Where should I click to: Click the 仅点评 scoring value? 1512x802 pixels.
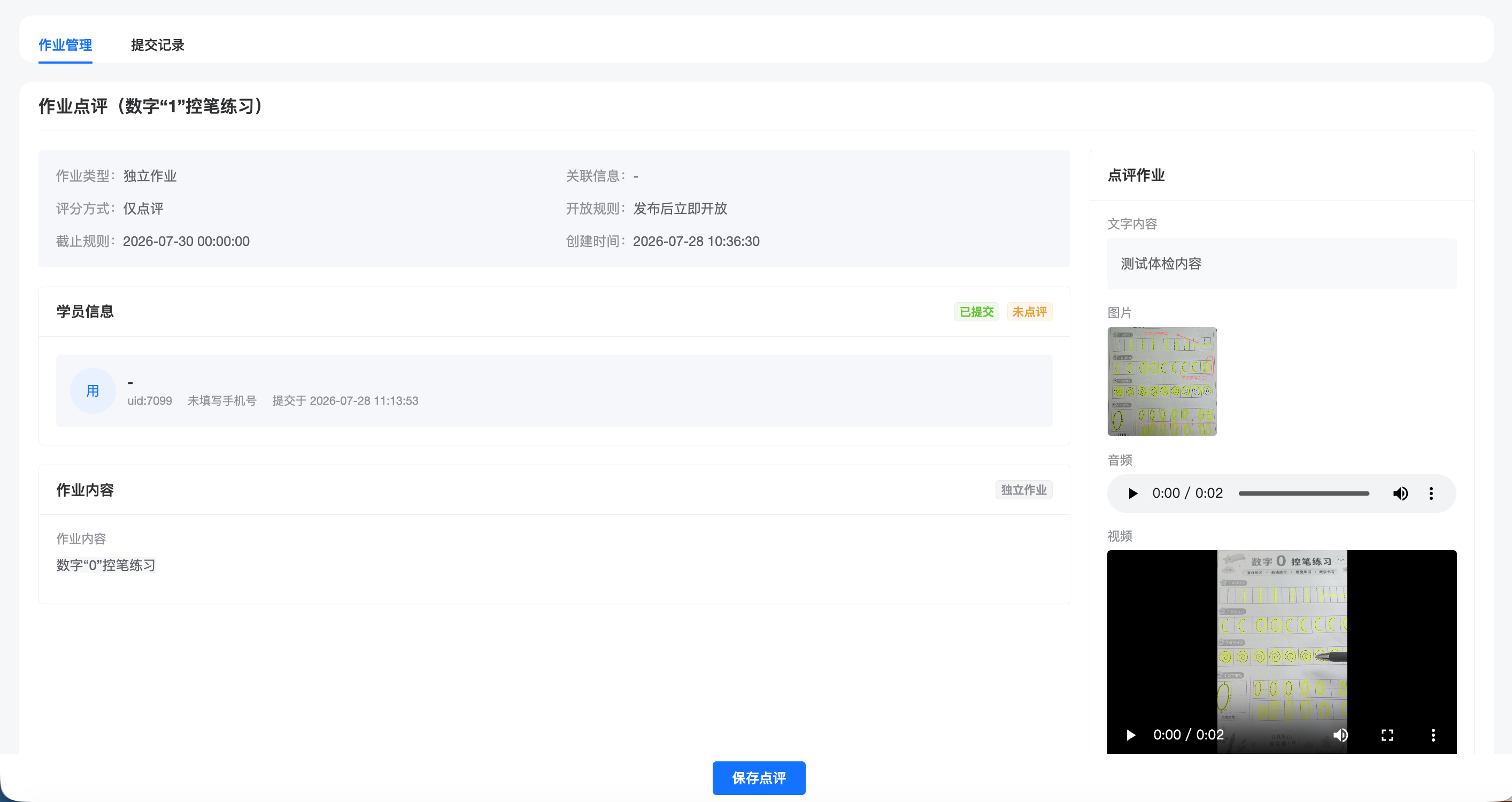coord(143,209)
